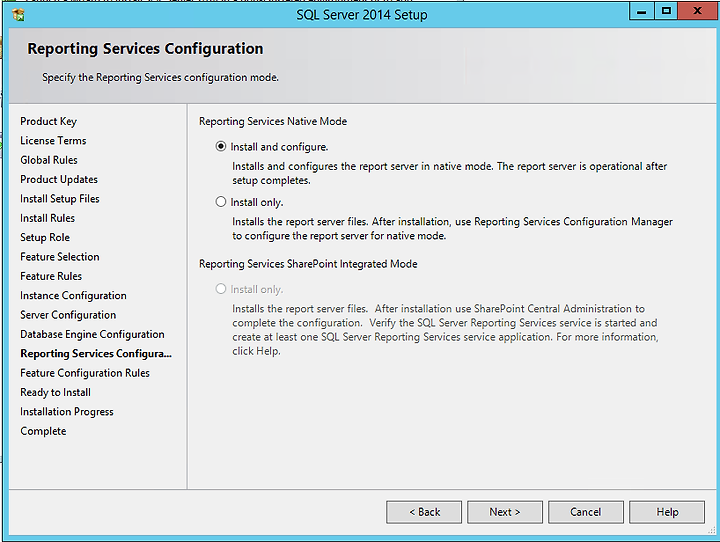Click Reporting Services Configuration step
The height and width of the screenshot is (542, 720).
tap(96, 353)
